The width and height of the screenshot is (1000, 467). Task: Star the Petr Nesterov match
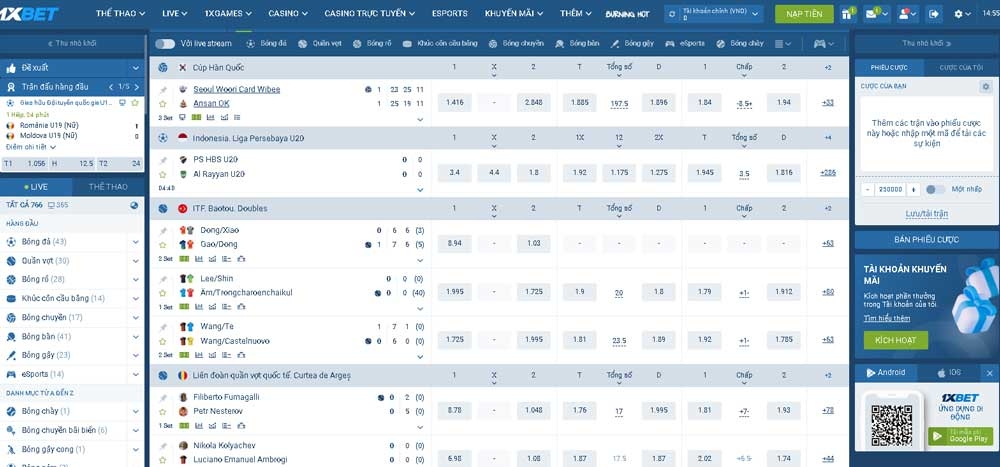tap(163, 411)
